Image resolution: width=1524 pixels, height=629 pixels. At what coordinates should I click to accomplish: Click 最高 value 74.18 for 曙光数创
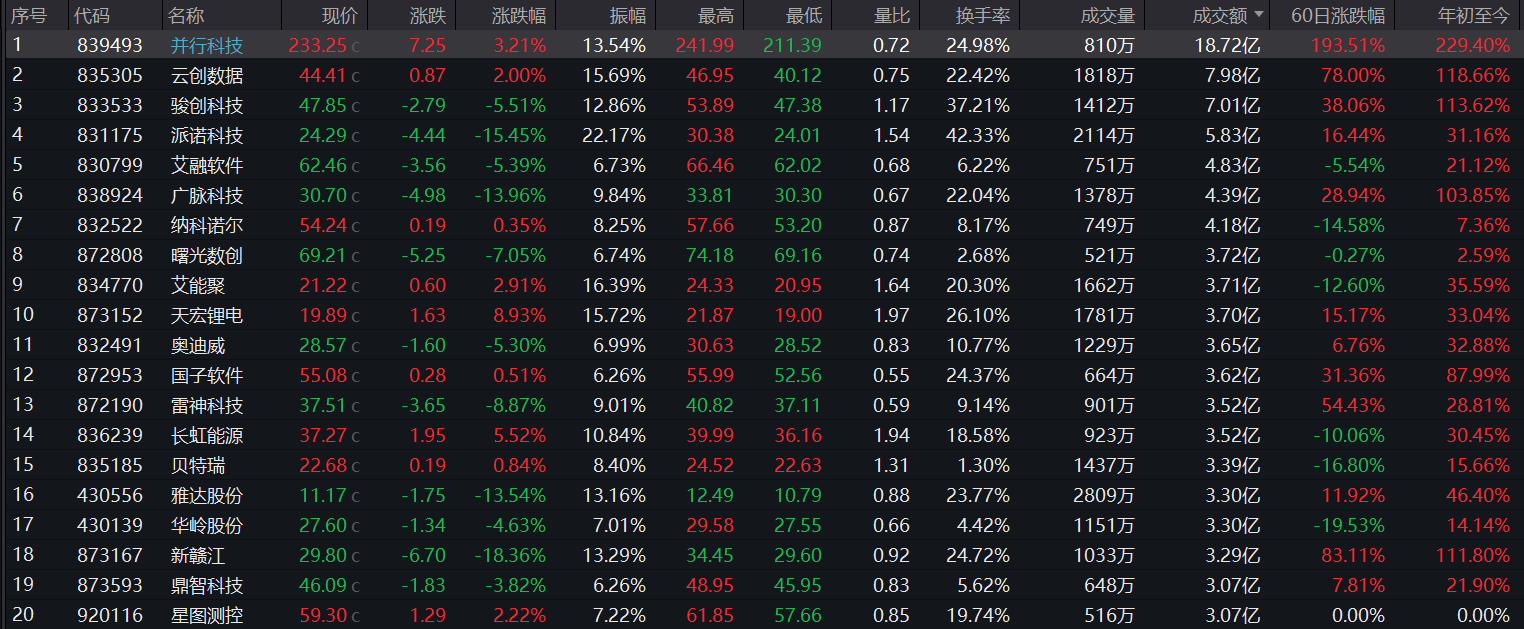click(x=710, y=255)
